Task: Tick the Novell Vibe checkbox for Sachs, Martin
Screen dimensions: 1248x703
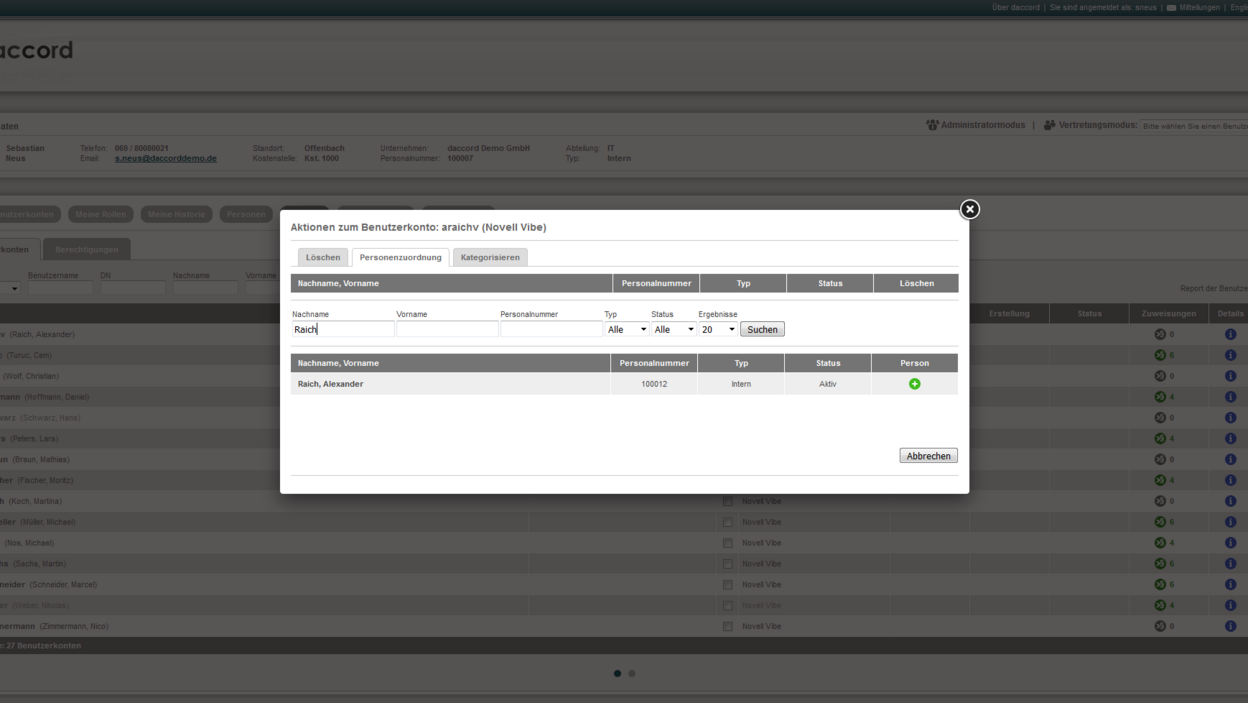Action: 728,564
